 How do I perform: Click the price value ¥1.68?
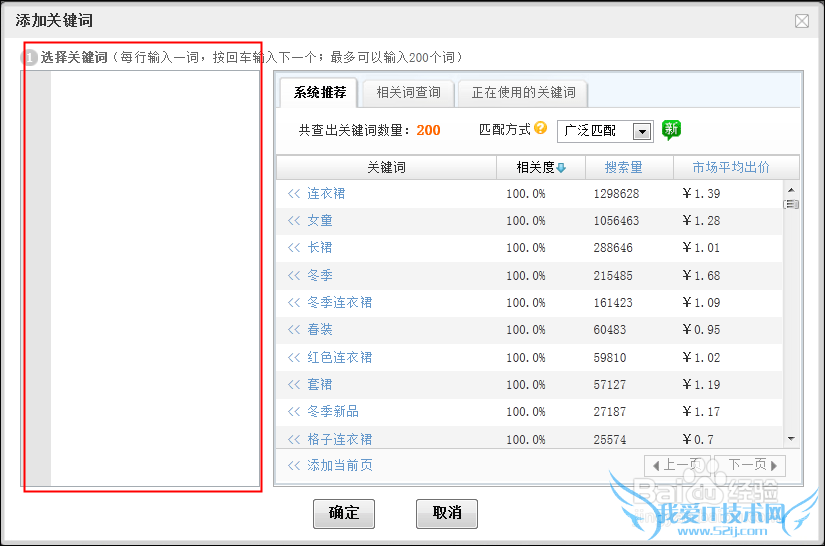pyautogui.click(x=701, y=276)
